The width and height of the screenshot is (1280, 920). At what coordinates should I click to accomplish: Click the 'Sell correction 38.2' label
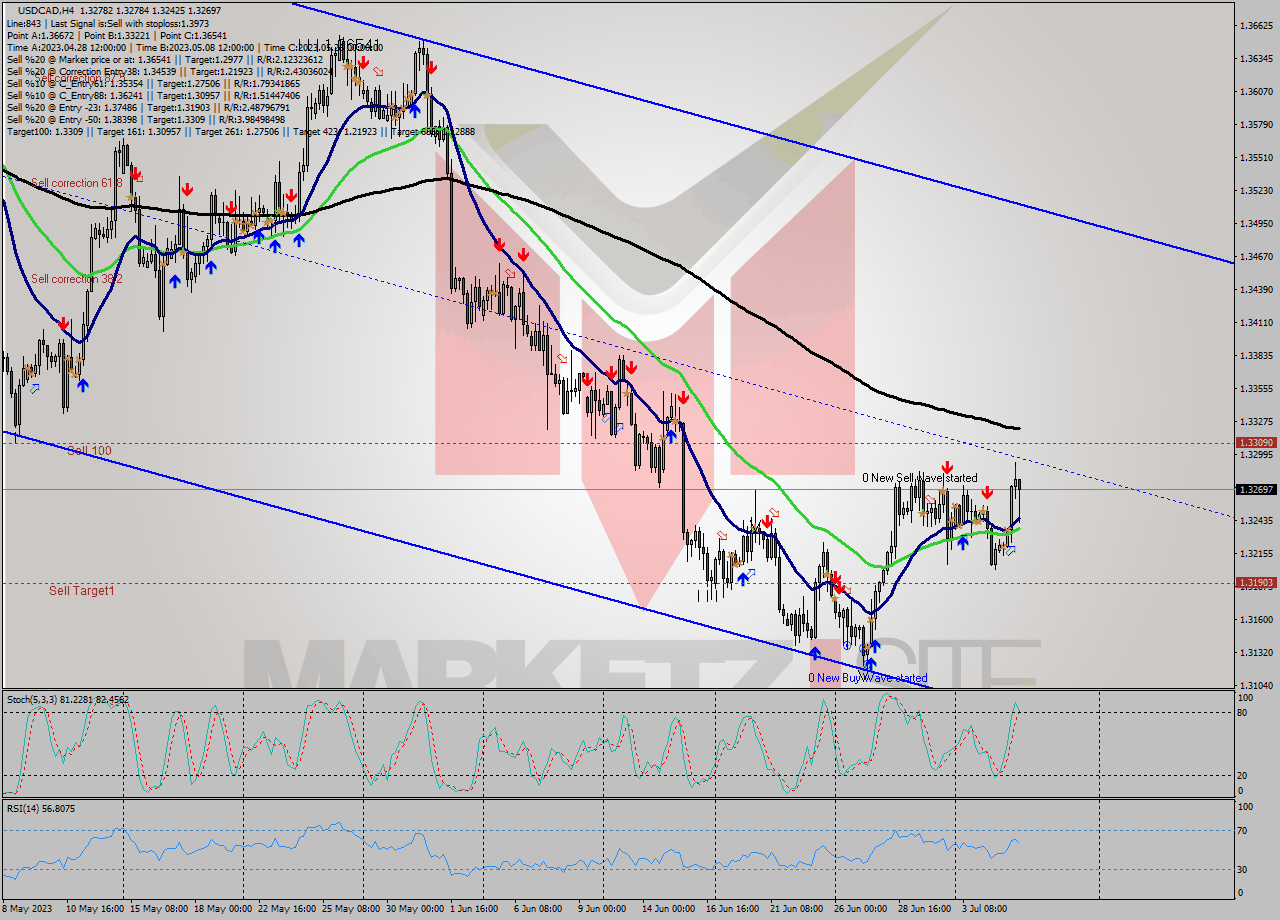click(77, 279)
